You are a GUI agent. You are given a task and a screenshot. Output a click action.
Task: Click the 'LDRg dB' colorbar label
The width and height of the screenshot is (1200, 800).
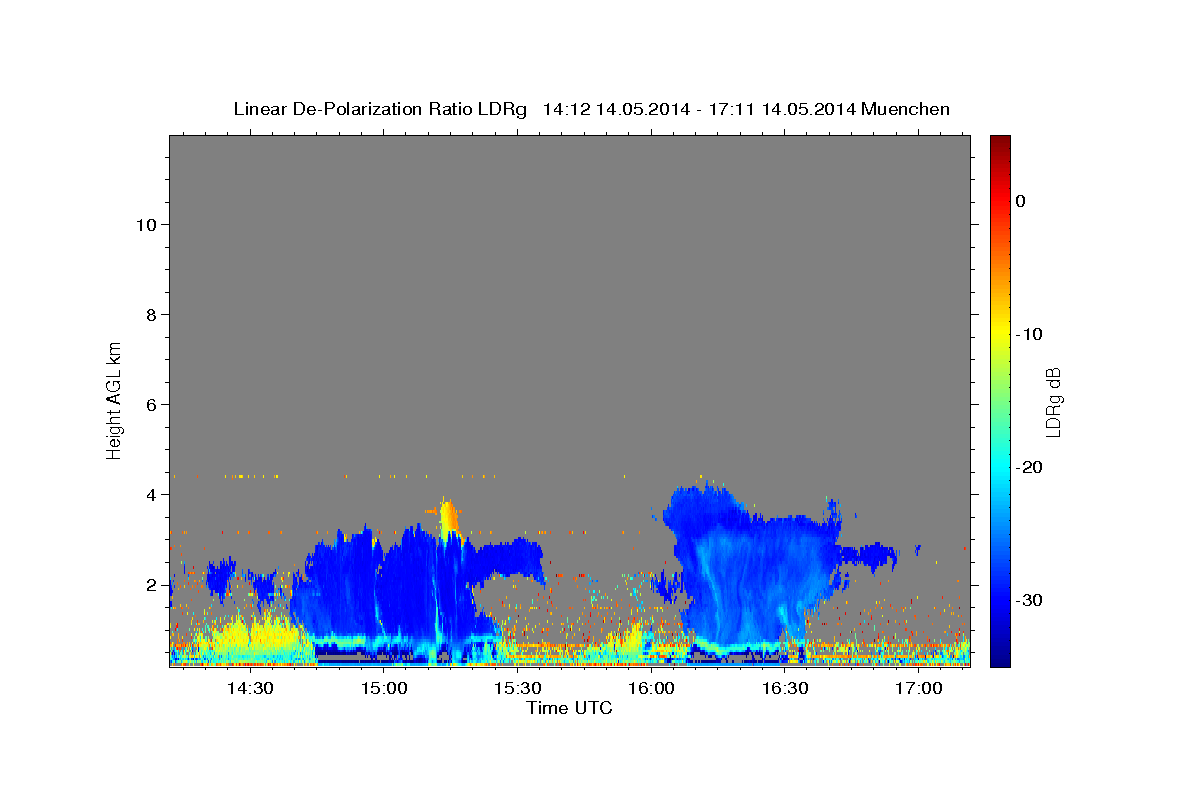click(x=1053, y=401)
